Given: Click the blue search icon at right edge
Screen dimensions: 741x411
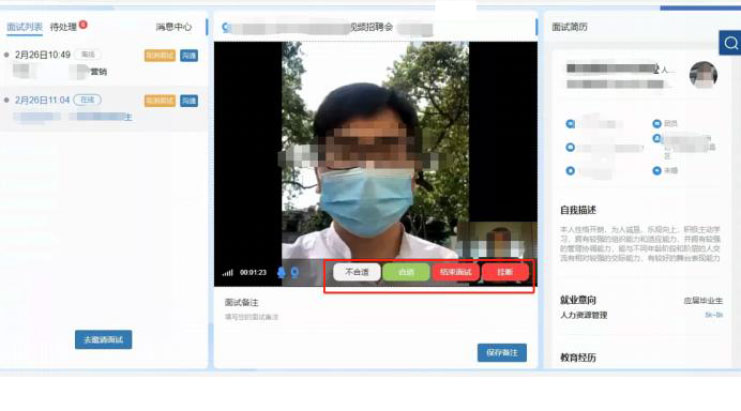Looking at the screenshot, I should [730, 43].
